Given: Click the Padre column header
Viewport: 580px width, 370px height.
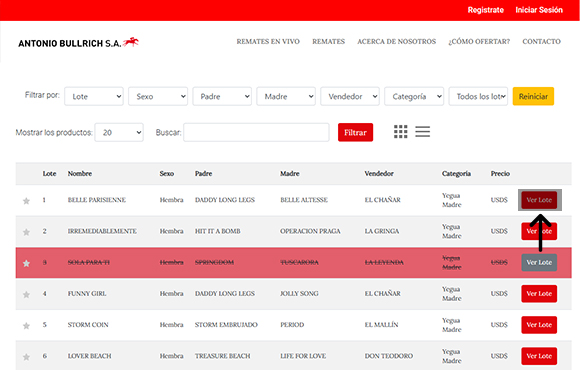Looking at the screenshot, I should [203, 174].
